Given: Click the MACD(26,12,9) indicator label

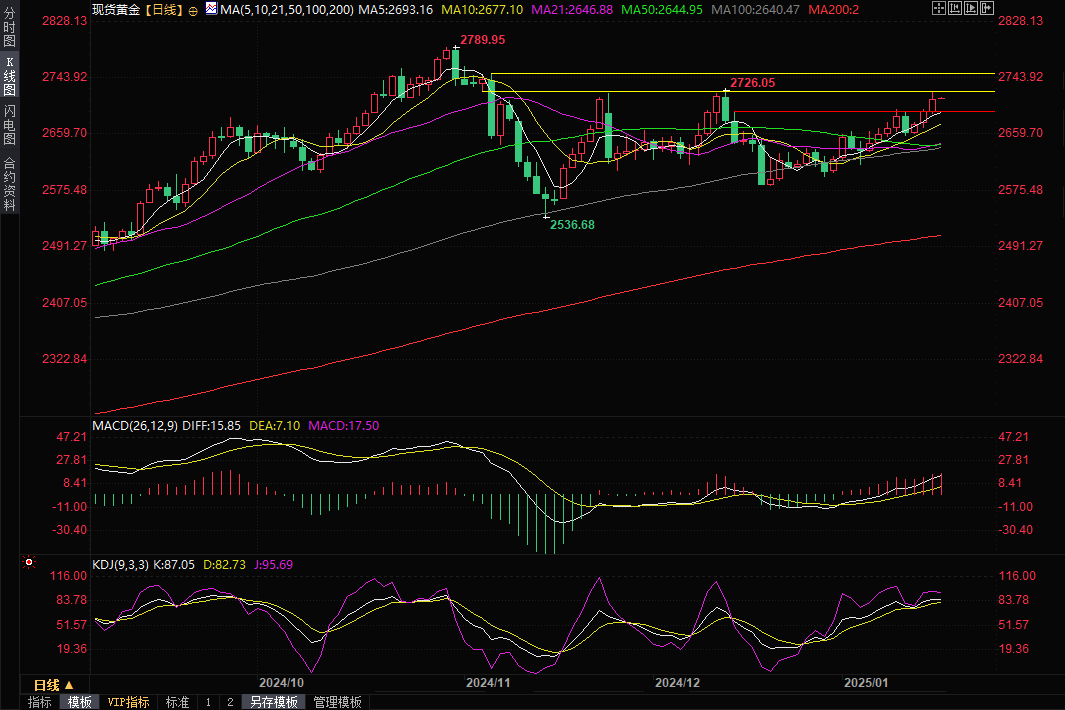Looking at the screenshot, I should [135, 425].
